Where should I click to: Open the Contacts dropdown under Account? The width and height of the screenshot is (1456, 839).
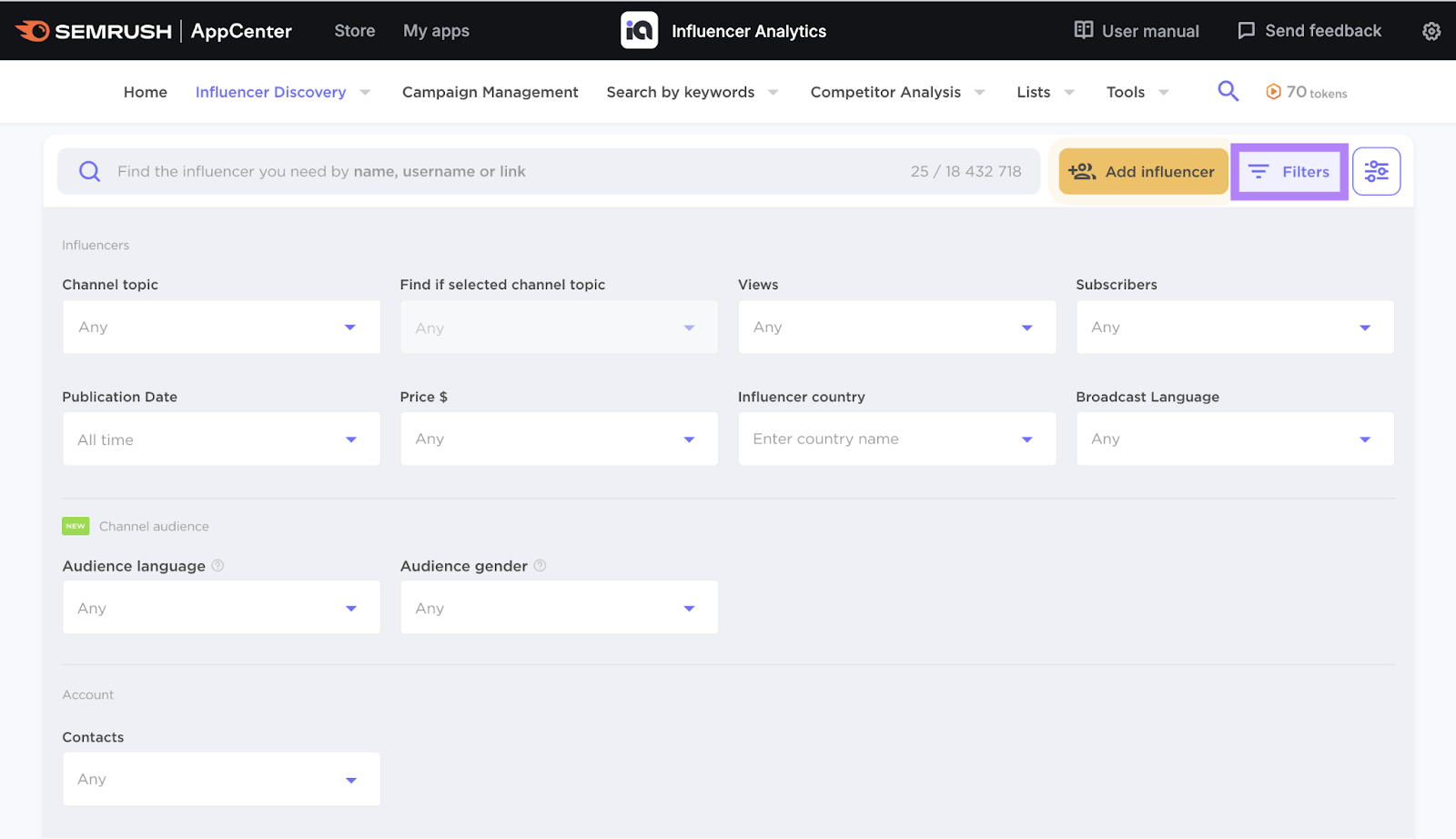[220, 779]
